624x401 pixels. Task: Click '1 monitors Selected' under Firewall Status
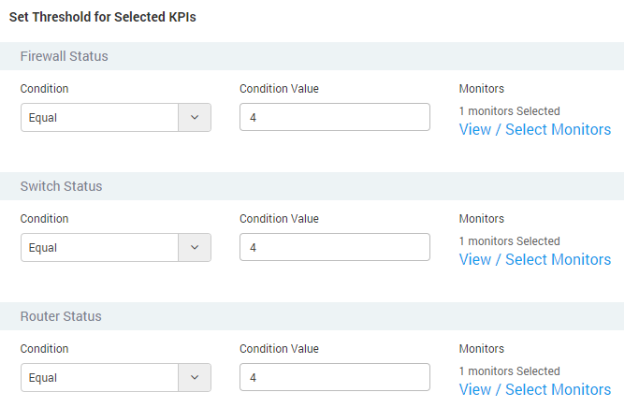point(509,111)
